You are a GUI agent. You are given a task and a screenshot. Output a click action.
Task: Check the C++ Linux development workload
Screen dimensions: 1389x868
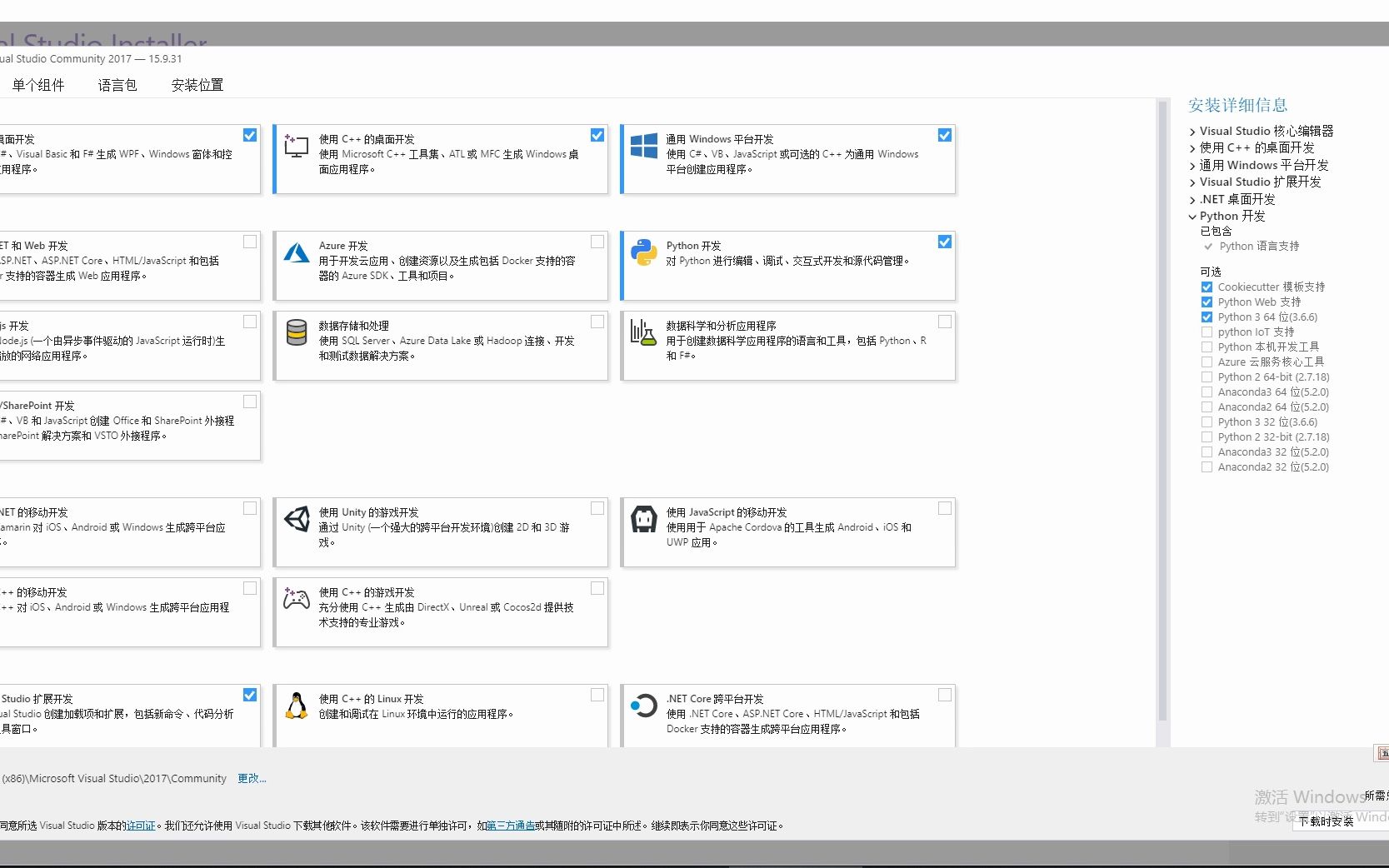point(597,695)
